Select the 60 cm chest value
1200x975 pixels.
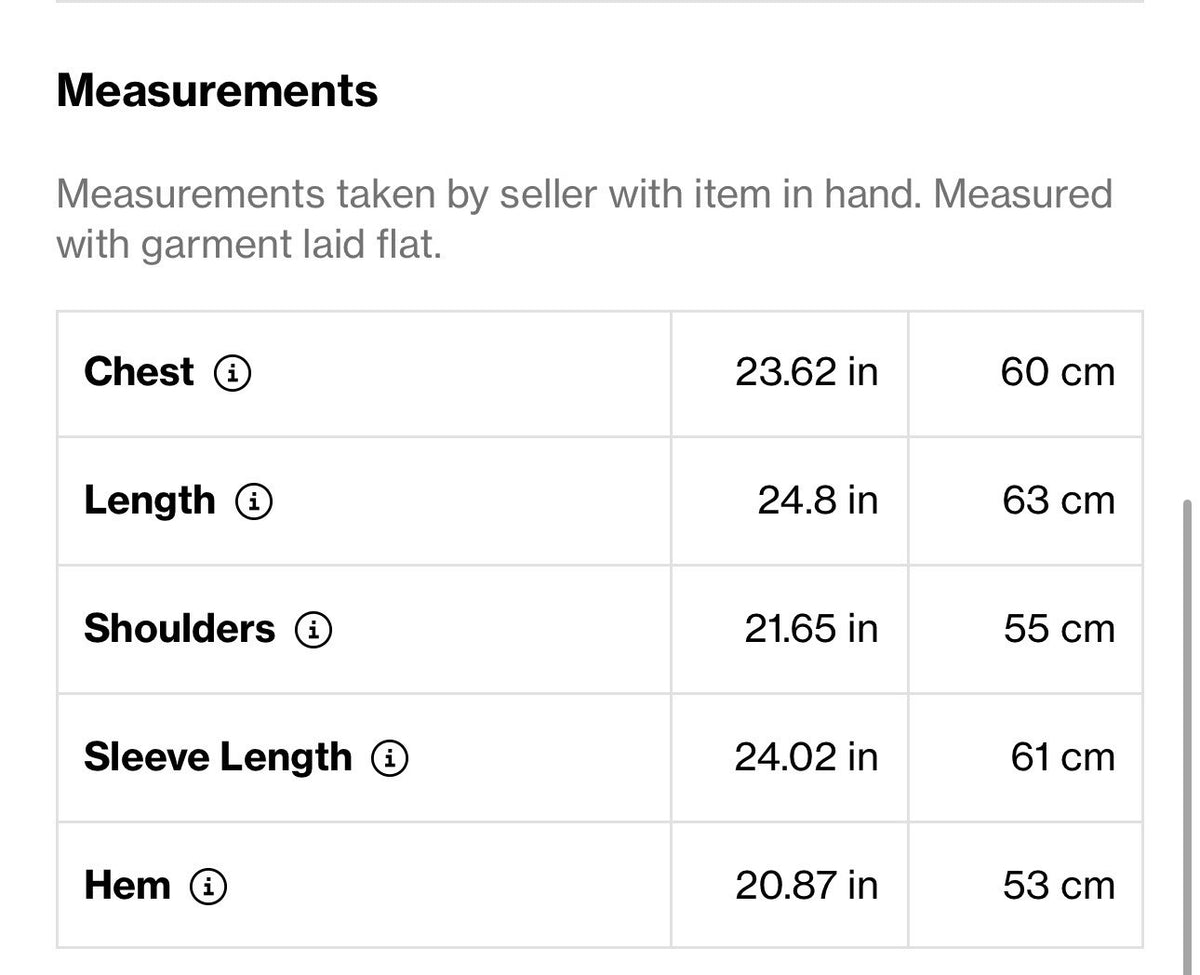[x=1057, y=372]
